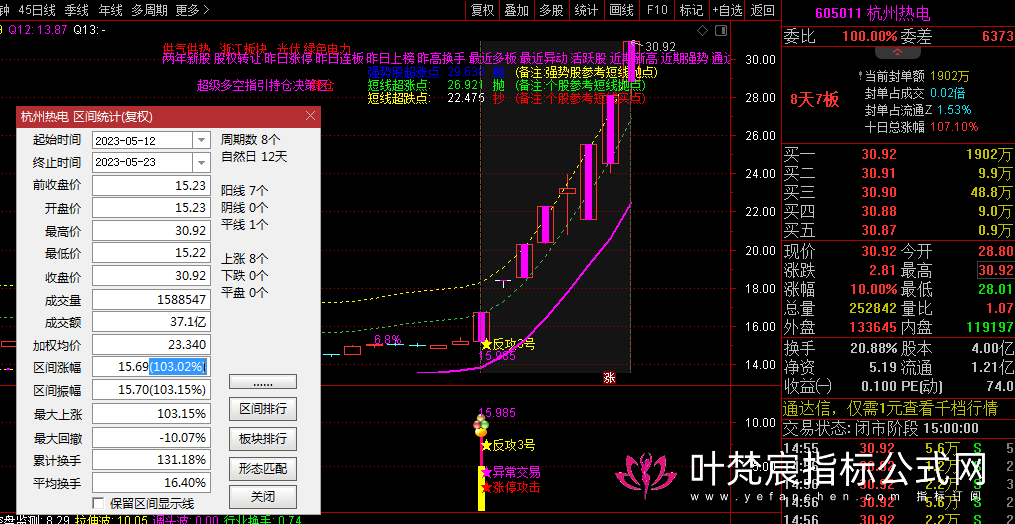
Task: Click the ...... button in the dialog
Action: [263, 382]
